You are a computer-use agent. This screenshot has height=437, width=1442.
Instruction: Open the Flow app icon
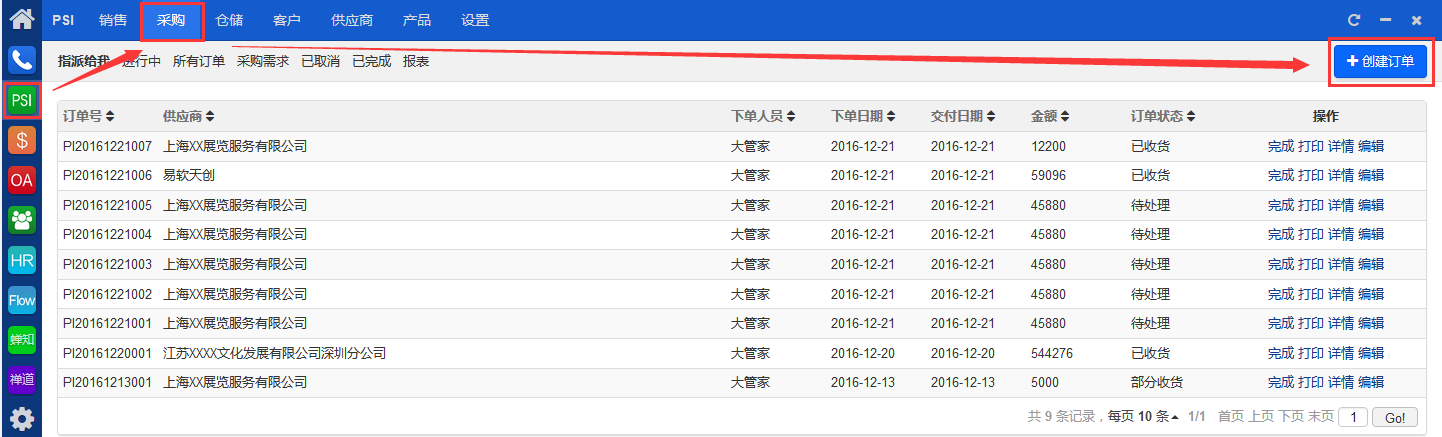pos(21,300)
